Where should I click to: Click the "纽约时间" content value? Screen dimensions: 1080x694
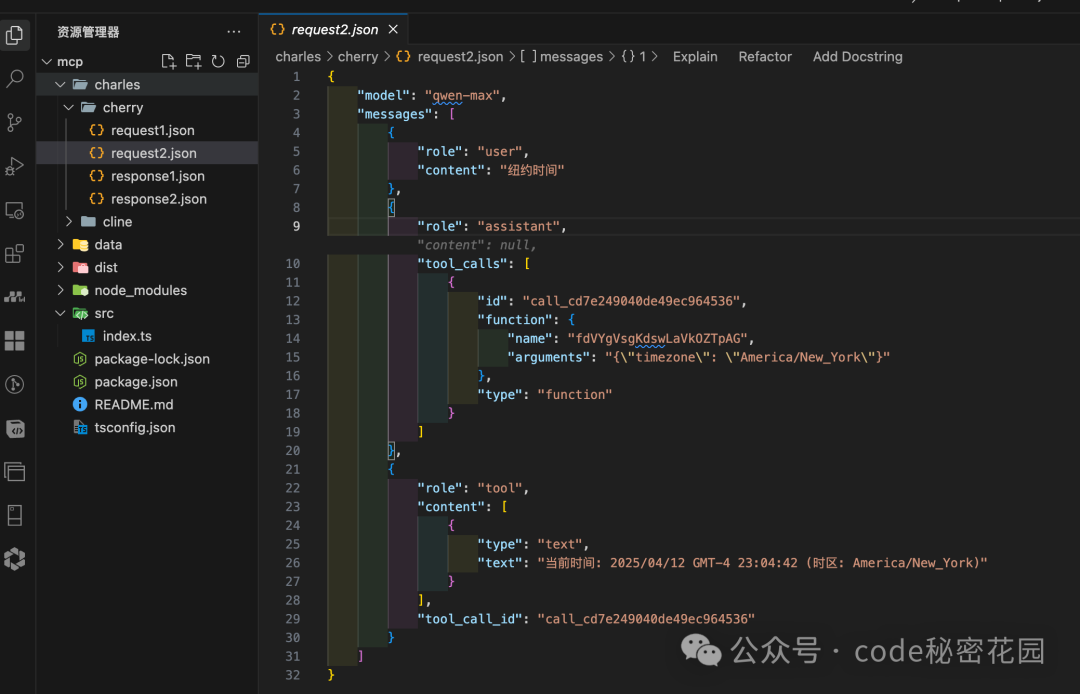pyautogui.click(x=532, y=170)
